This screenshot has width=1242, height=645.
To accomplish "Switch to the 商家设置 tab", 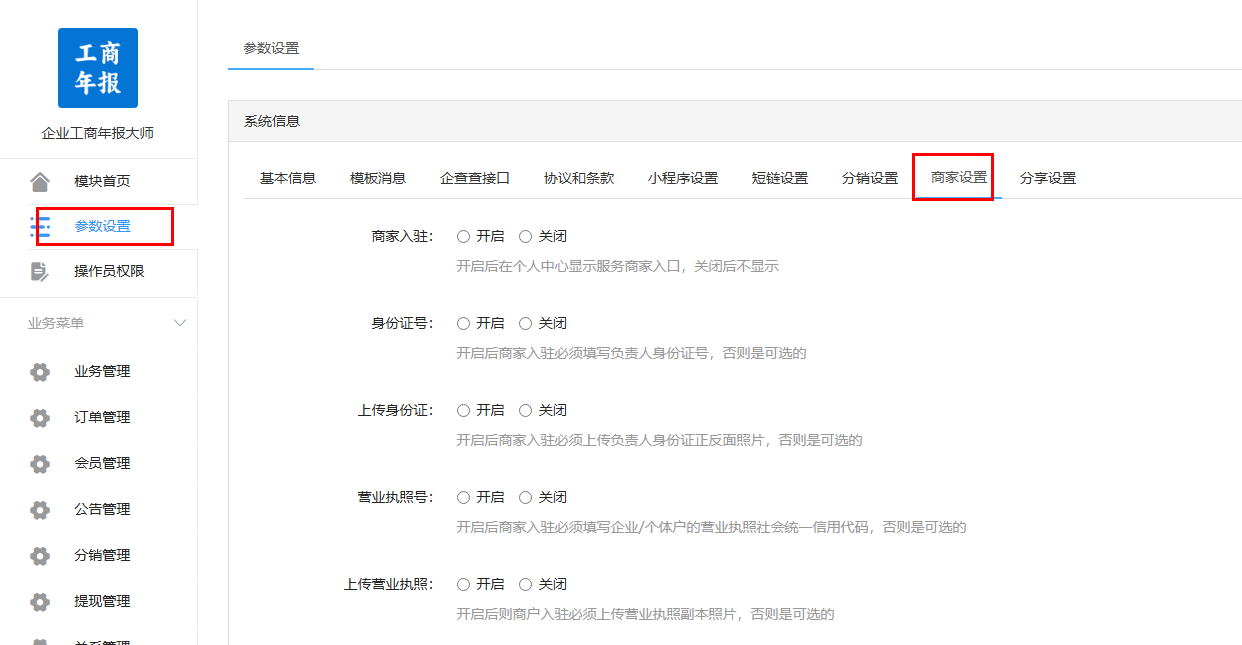I will click(959, 178).
